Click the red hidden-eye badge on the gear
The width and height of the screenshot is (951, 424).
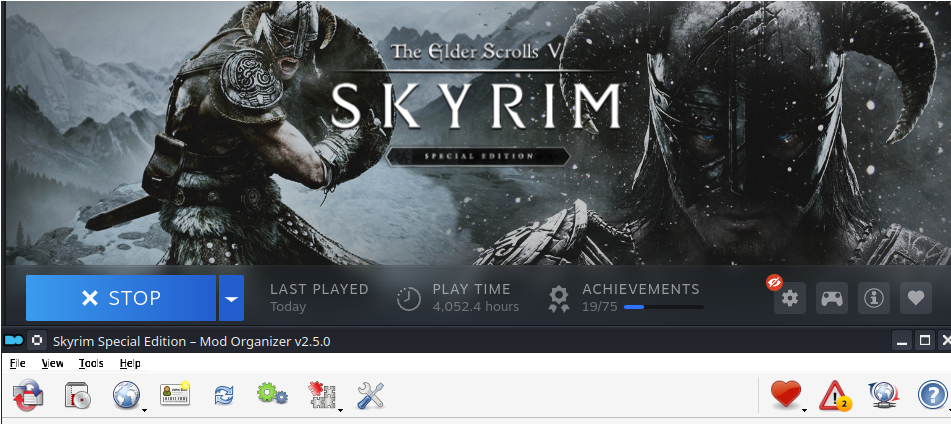point(774,282)
